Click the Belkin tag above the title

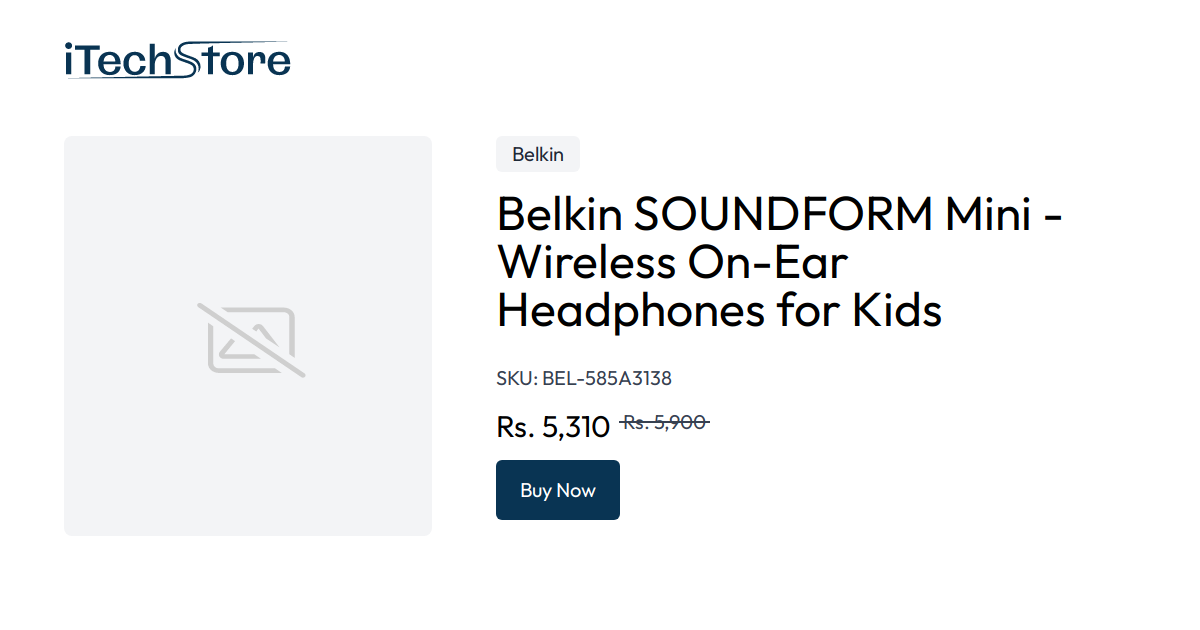point(537,154)
